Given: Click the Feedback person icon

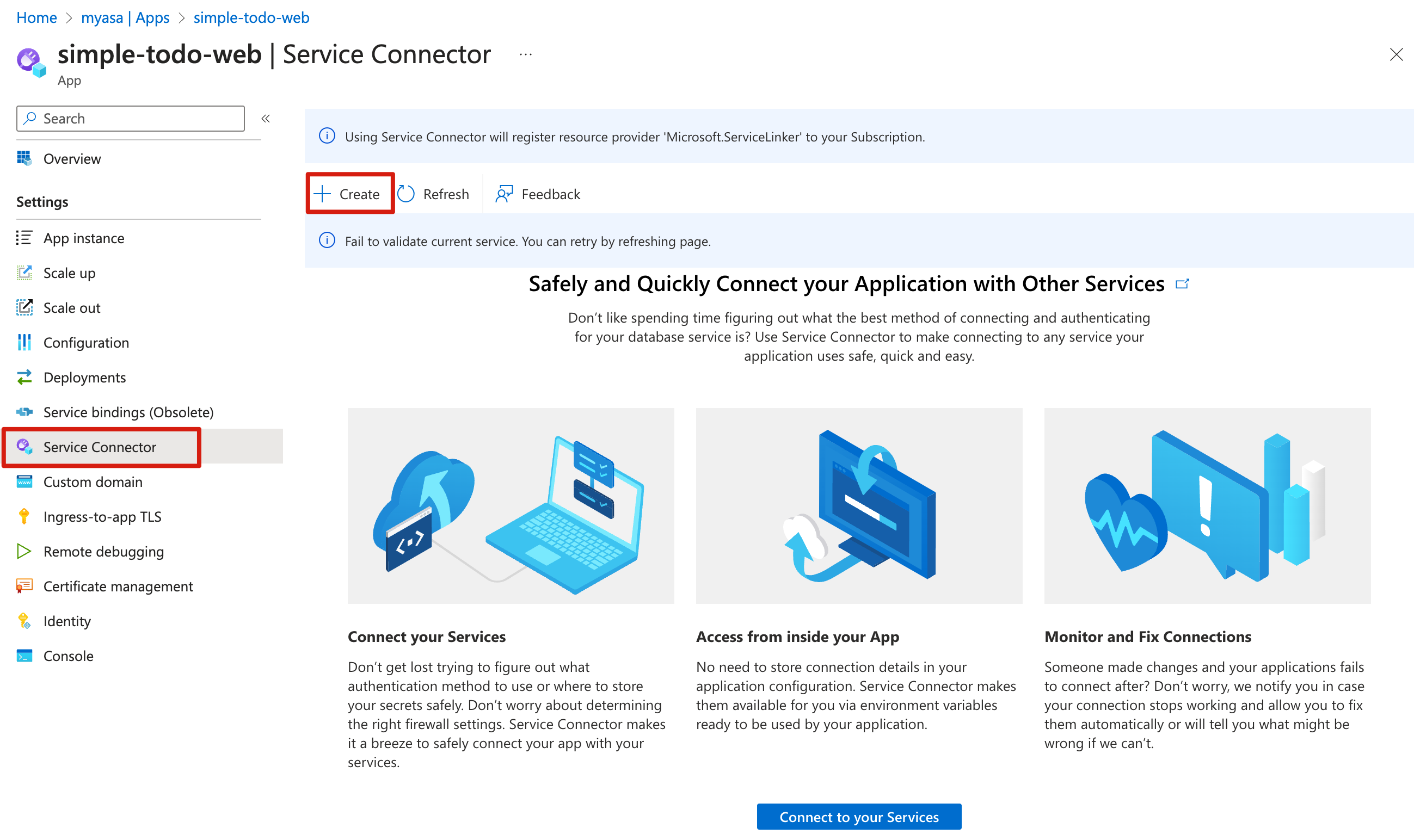Looking at the screenshot, I should (x=503, y=194).
